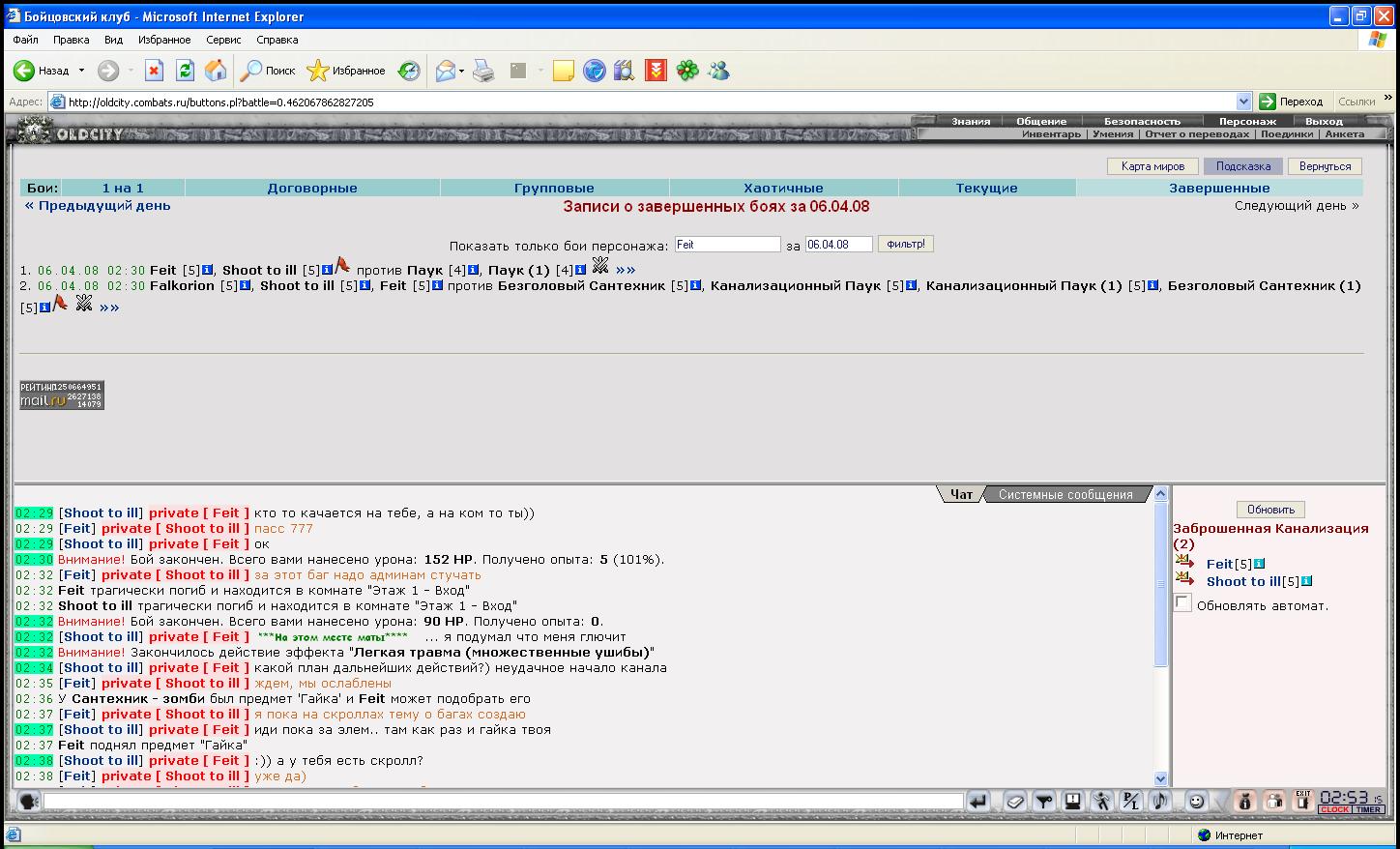Click the Refresh page icon in toolbar
Viewport: 1400px width, 849px height.
click(x=185, y=71)
